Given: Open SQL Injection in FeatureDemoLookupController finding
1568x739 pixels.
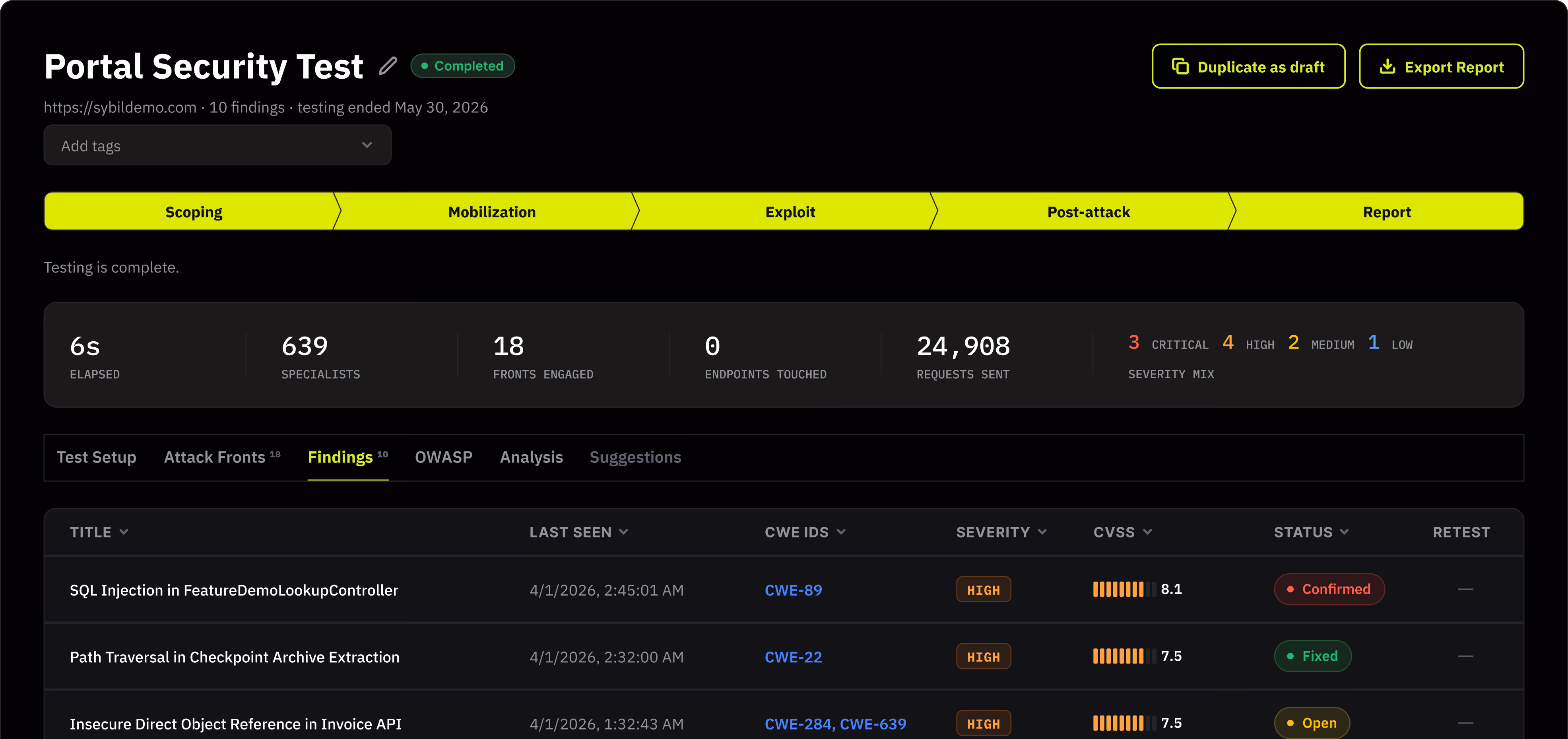Looking at the screenshot, I should pos(234,590).
